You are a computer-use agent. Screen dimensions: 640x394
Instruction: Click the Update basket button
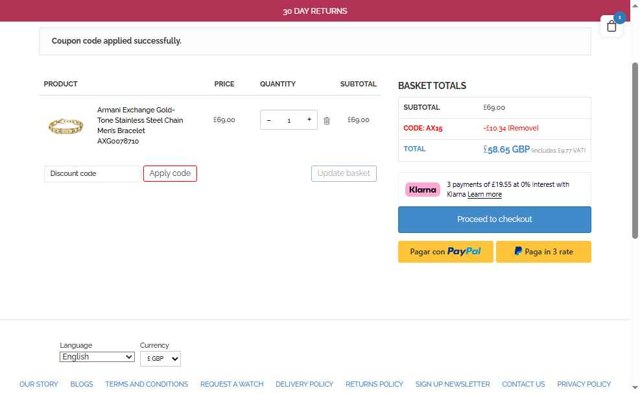tap(344, 174)
